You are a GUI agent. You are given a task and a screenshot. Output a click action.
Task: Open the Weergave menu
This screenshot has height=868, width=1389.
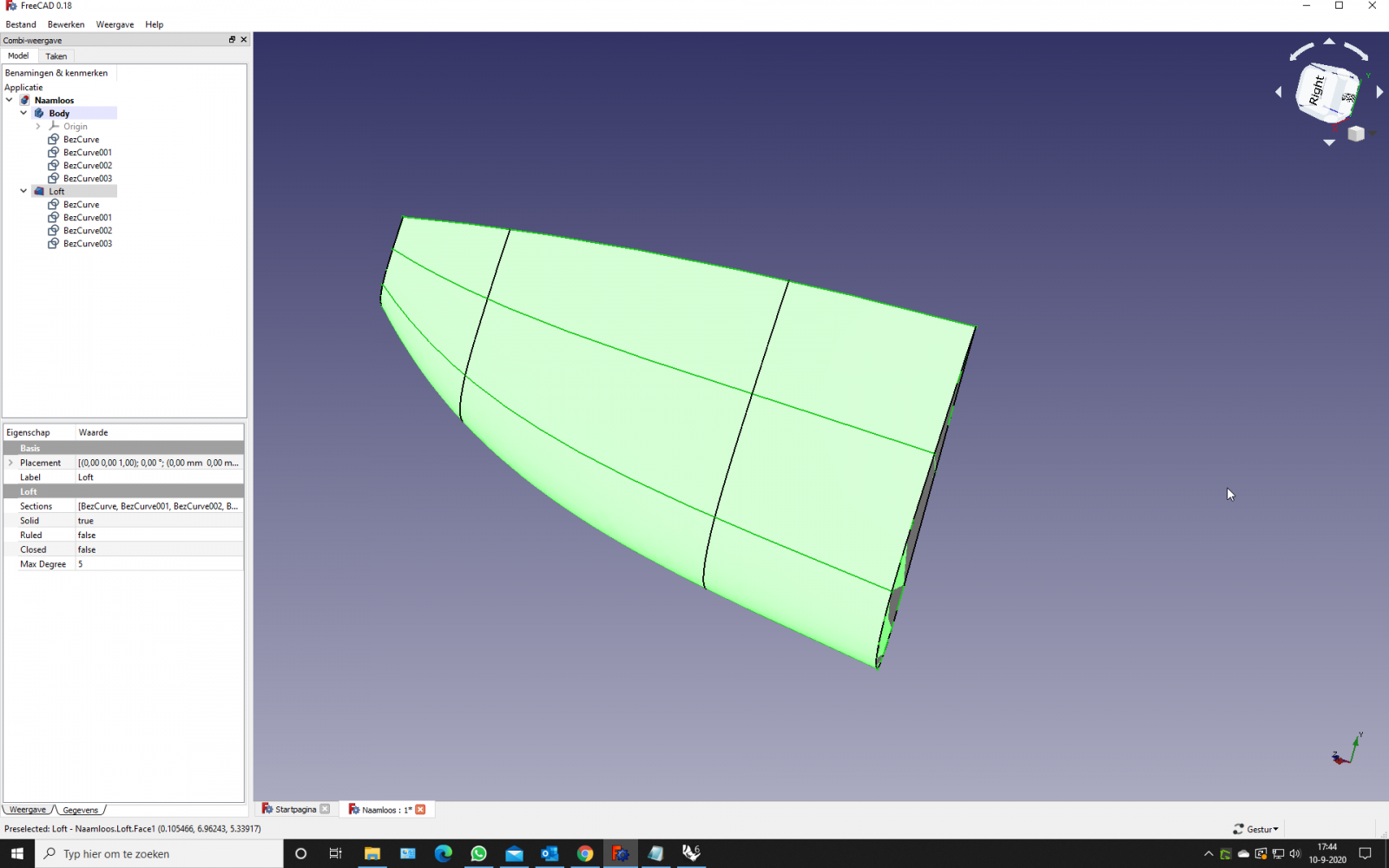point(115,24)
